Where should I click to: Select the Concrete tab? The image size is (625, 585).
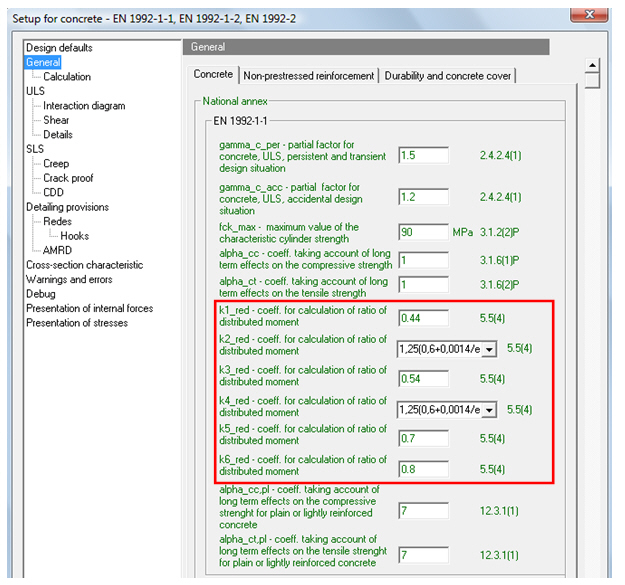(213, 75)
